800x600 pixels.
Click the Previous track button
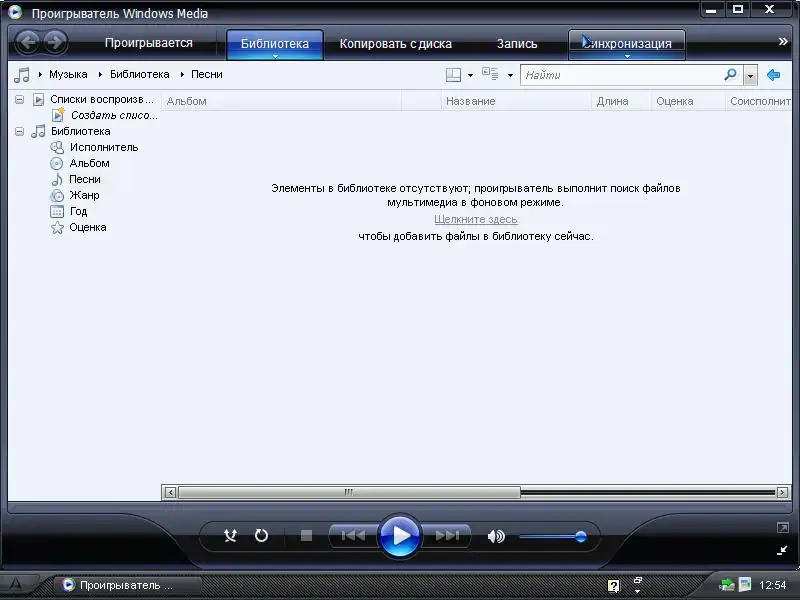point(353,536)
